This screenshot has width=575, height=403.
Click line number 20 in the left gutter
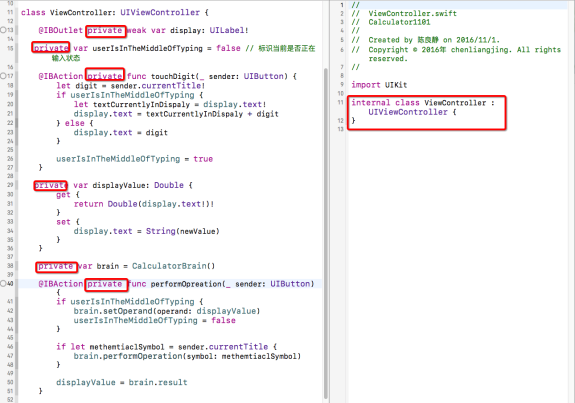(10, 104)
